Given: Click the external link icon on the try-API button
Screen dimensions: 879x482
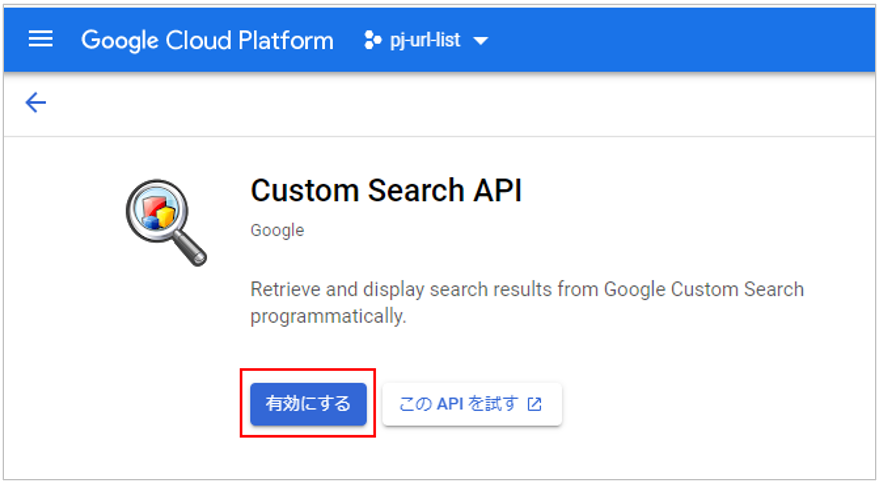Looking at the screenshot, I should click(x=535, y=404).
